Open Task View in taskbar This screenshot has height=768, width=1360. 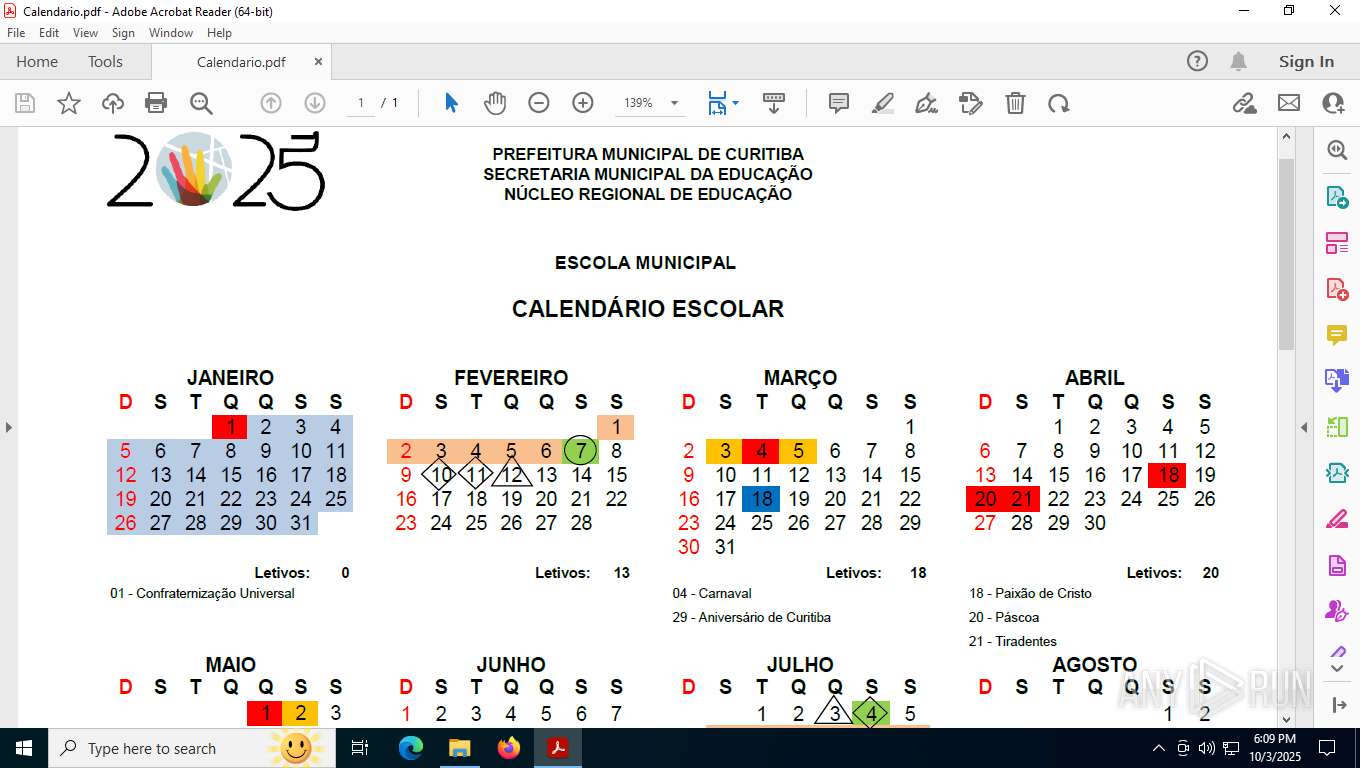click(361, 748)
